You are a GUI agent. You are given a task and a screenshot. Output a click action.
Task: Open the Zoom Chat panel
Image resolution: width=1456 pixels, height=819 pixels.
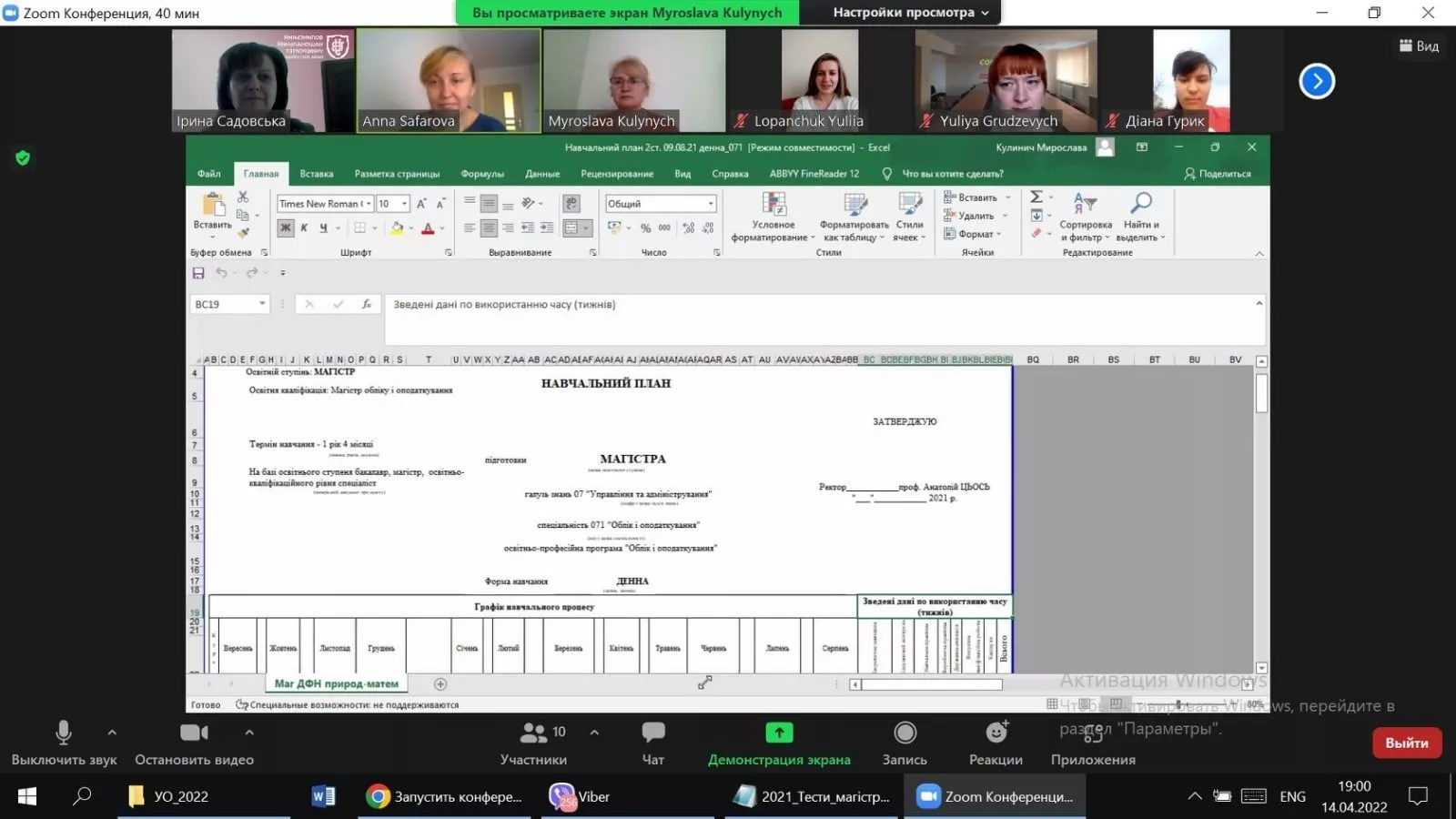tap(652, 733)
